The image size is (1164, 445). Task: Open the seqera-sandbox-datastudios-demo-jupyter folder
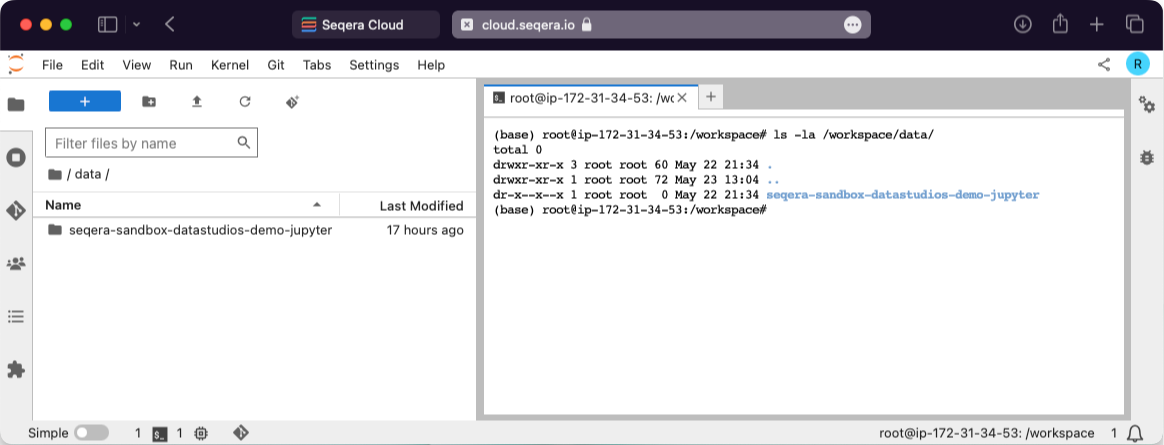tap(200, 230)
